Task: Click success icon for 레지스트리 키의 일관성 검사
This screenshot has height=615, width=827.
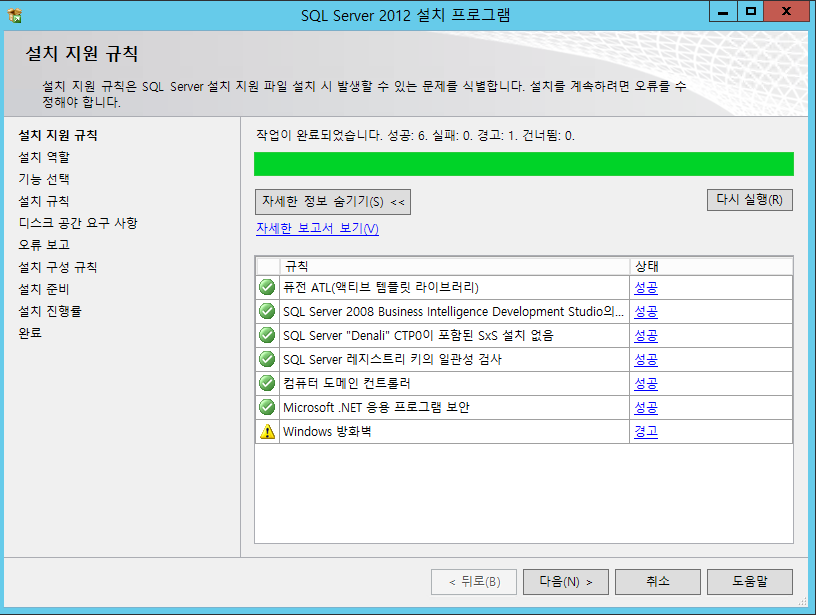Action: [x=267, y=360]
